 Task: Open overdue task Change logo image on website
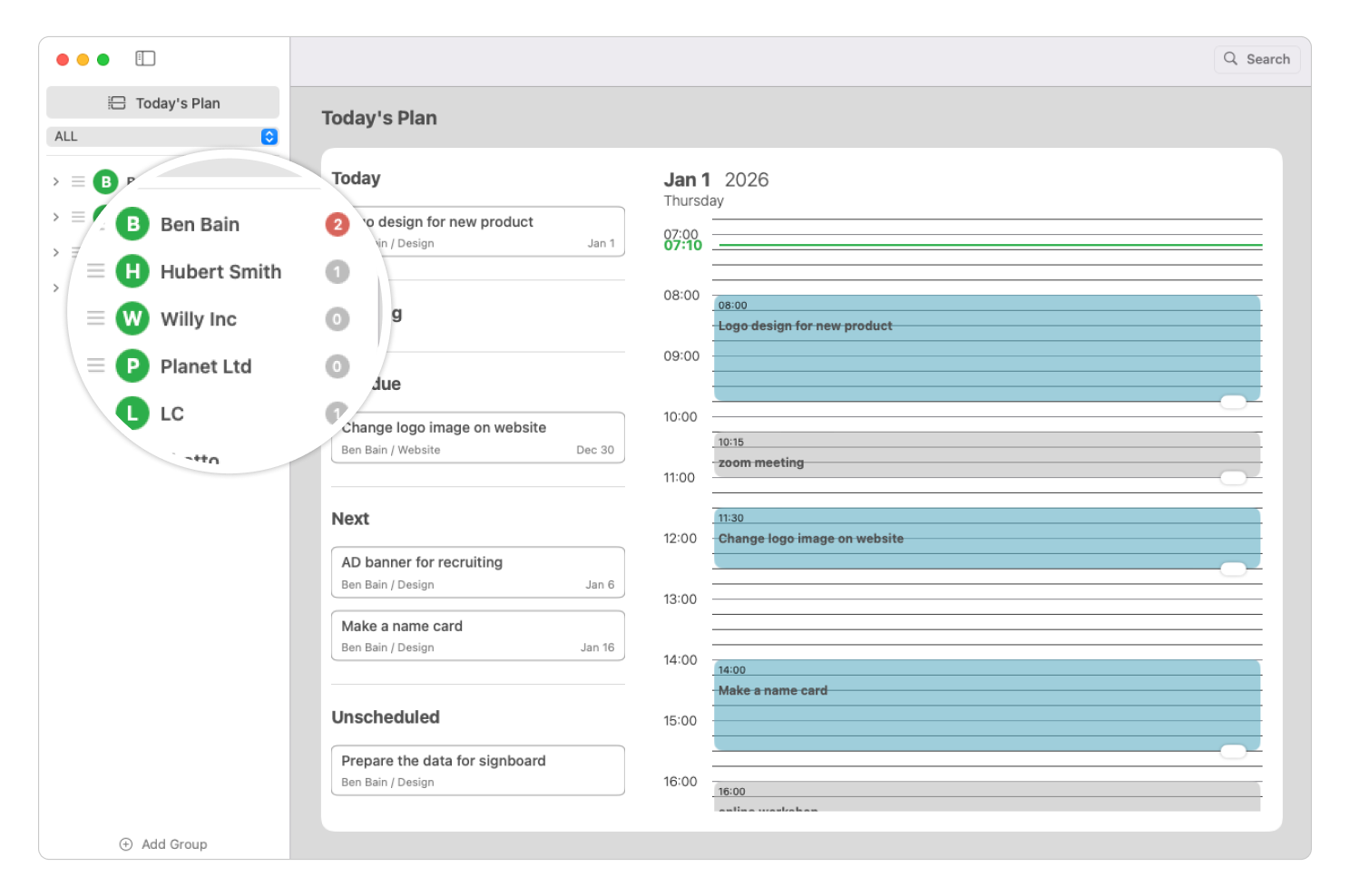coord(477,438)
